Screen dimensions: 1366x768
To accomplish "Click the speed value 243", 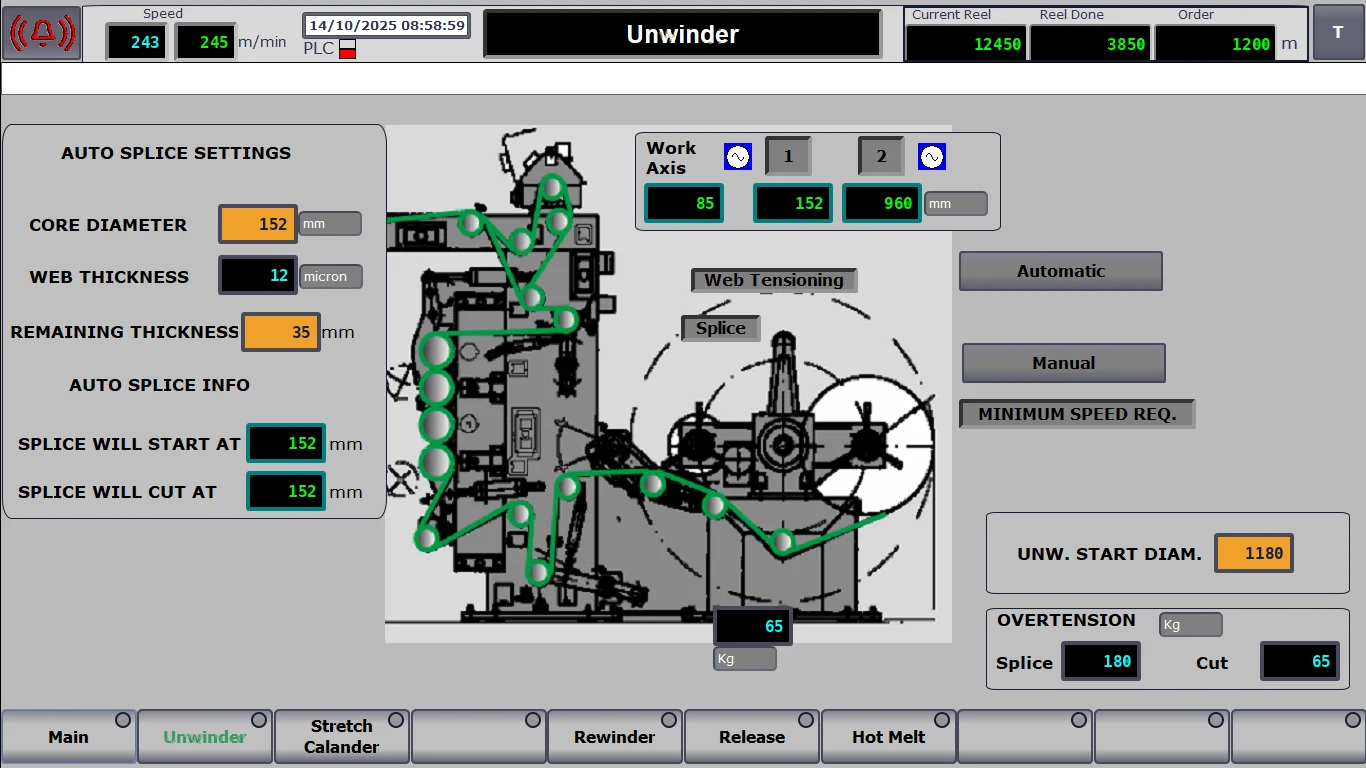I will (137, 42).
